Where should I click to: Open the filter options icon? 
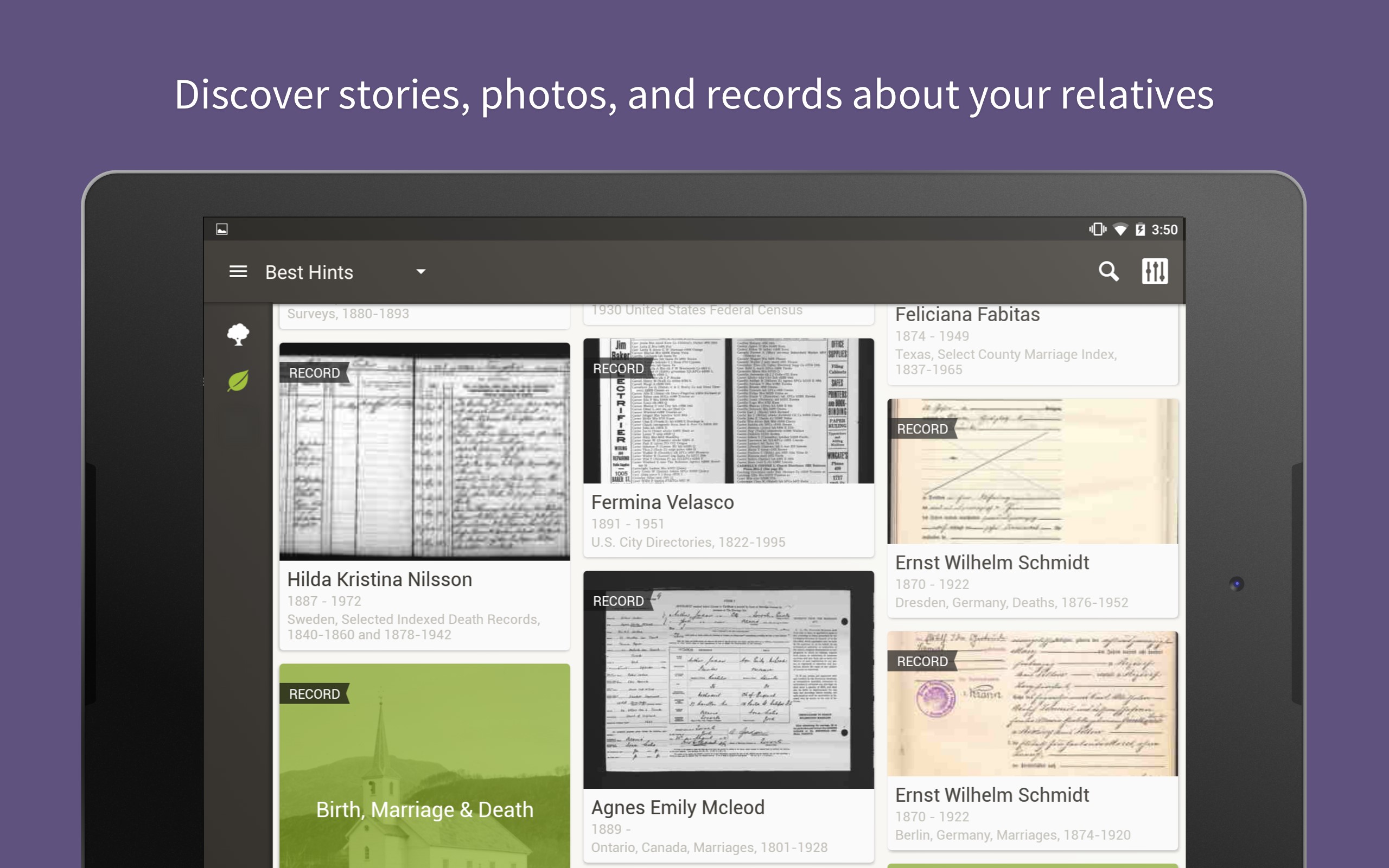(1155, 271)
